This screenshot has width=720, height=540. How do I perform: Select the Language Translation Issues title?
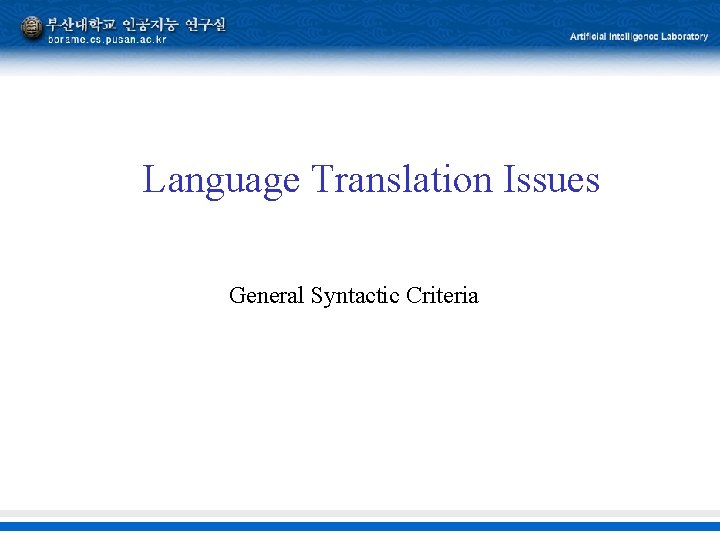click(371, 180)
